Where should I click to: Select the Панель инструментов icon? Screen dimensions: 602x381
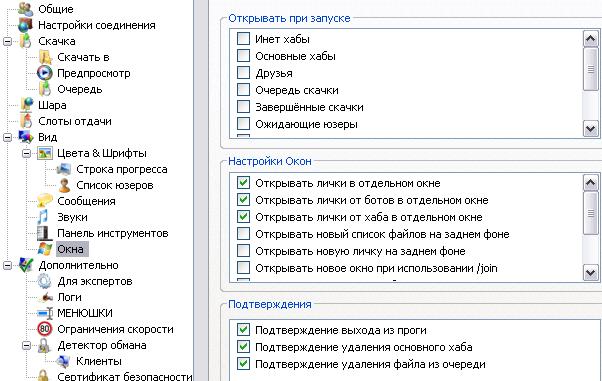[x=44, y=233]
